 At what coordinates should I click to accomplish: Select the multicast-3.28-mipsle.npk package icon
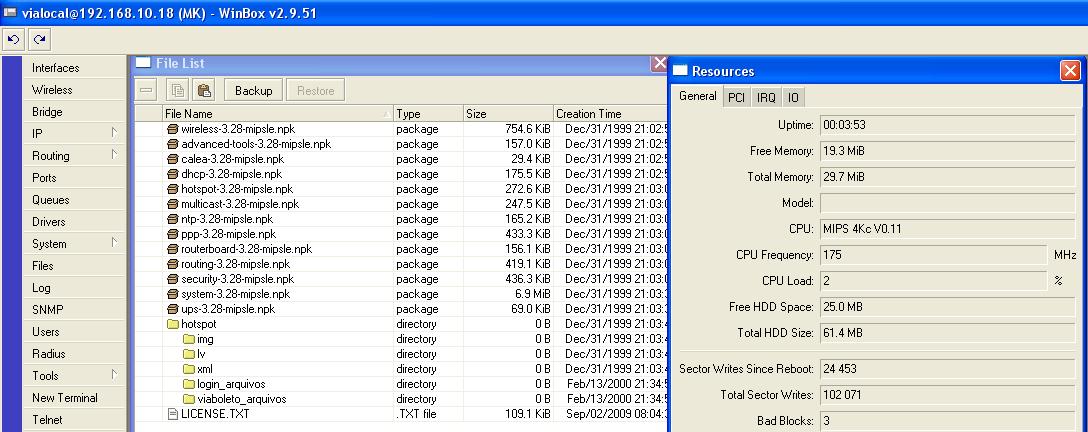tap(173, 204)
